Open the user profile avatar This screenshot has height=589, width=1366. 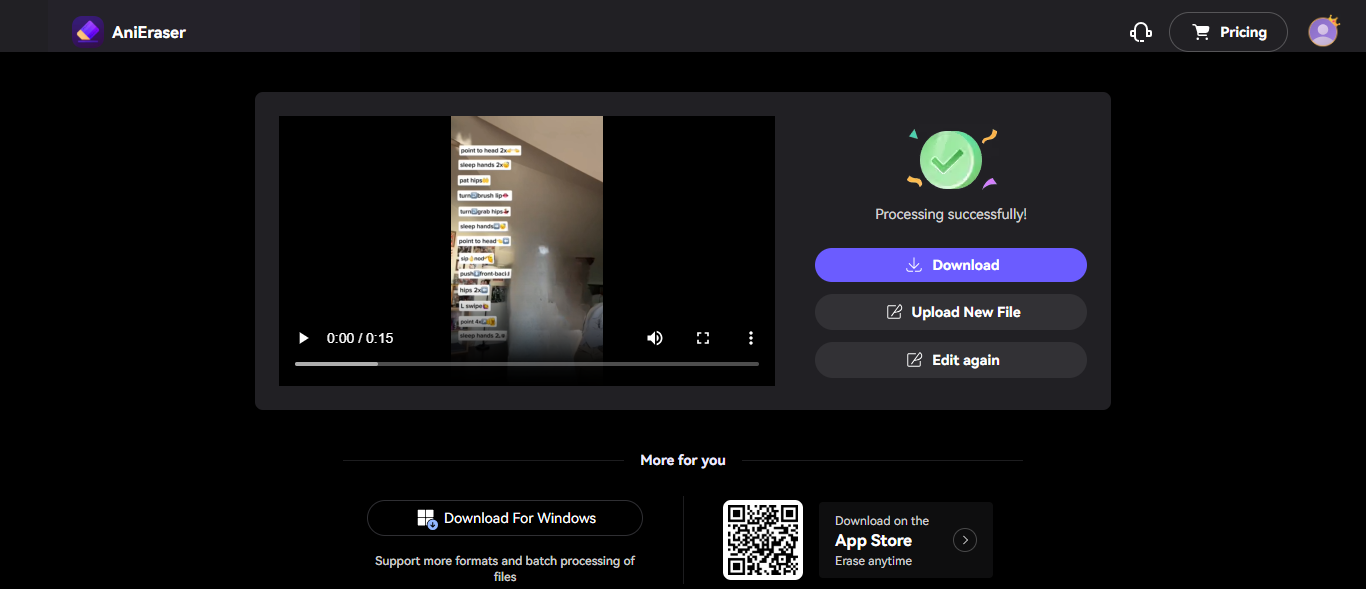pyautogui.click(x=1323, y=31)
